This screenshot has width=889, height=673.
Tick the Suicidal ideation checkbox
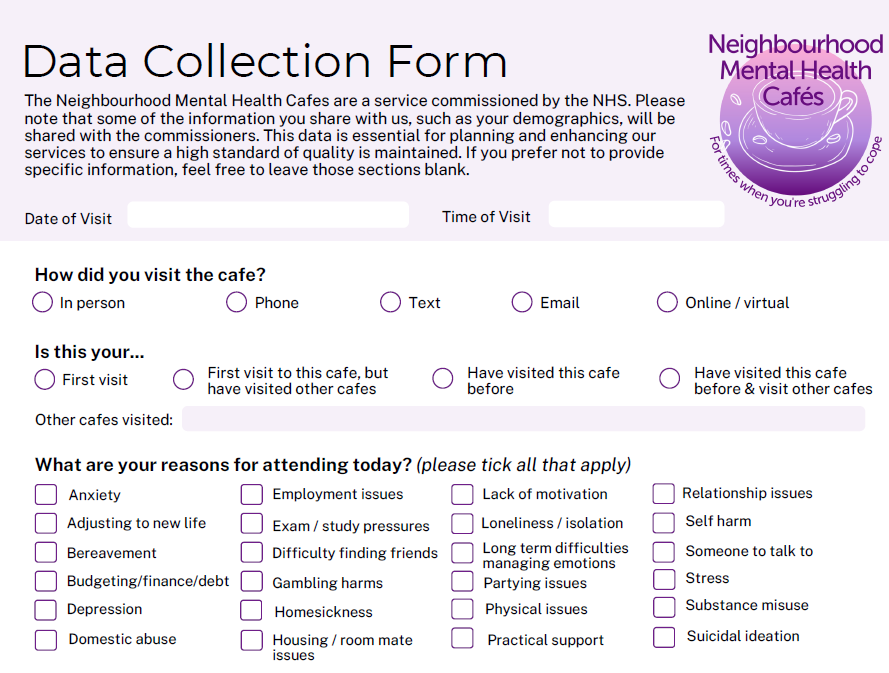pos(664,637)
